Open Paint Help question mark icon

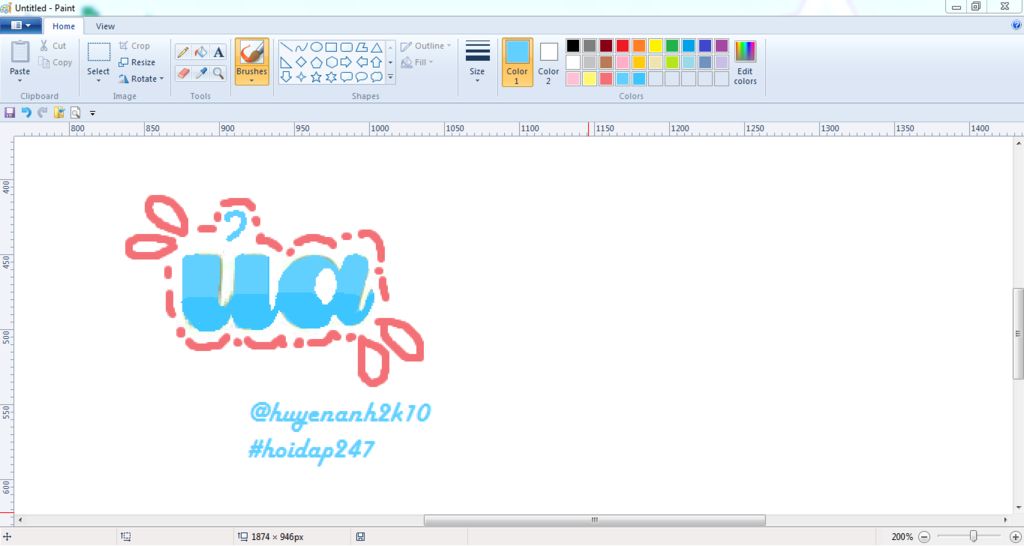pos(1016,25)
